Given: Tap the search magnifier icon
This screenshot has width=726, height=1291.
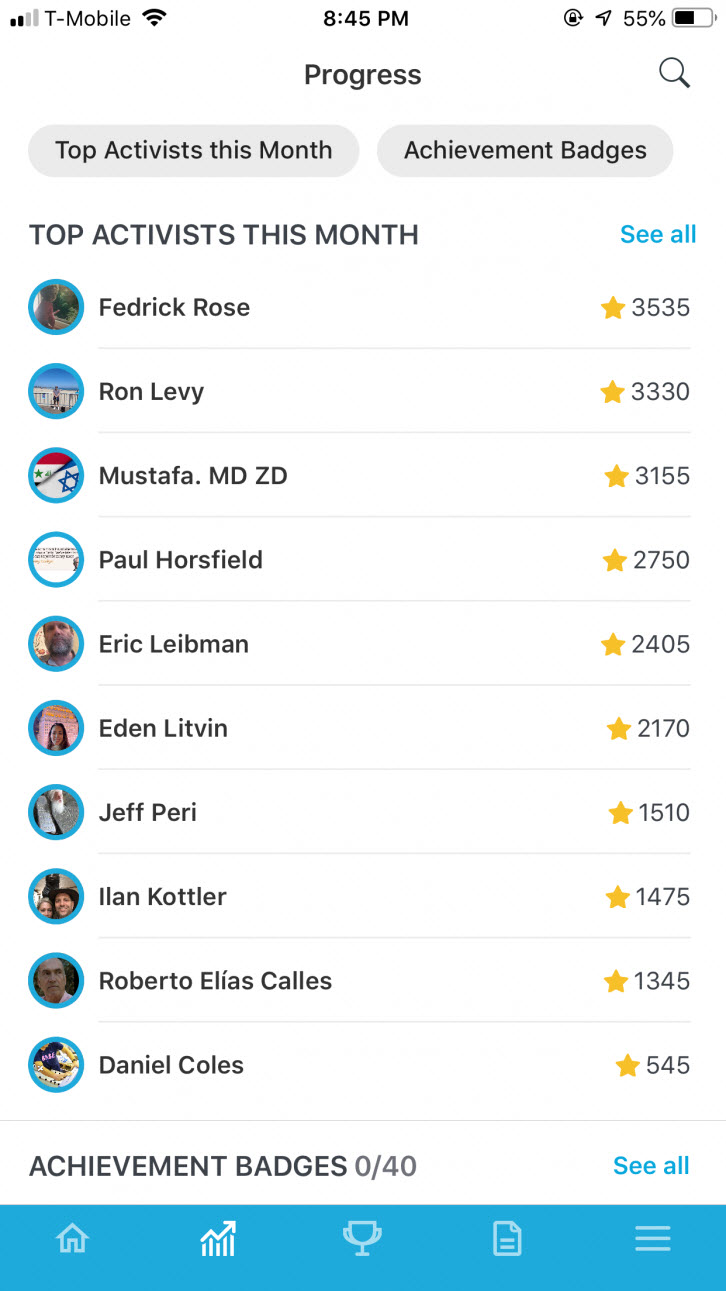Looking at the screenshot, I should coord(674,74).
